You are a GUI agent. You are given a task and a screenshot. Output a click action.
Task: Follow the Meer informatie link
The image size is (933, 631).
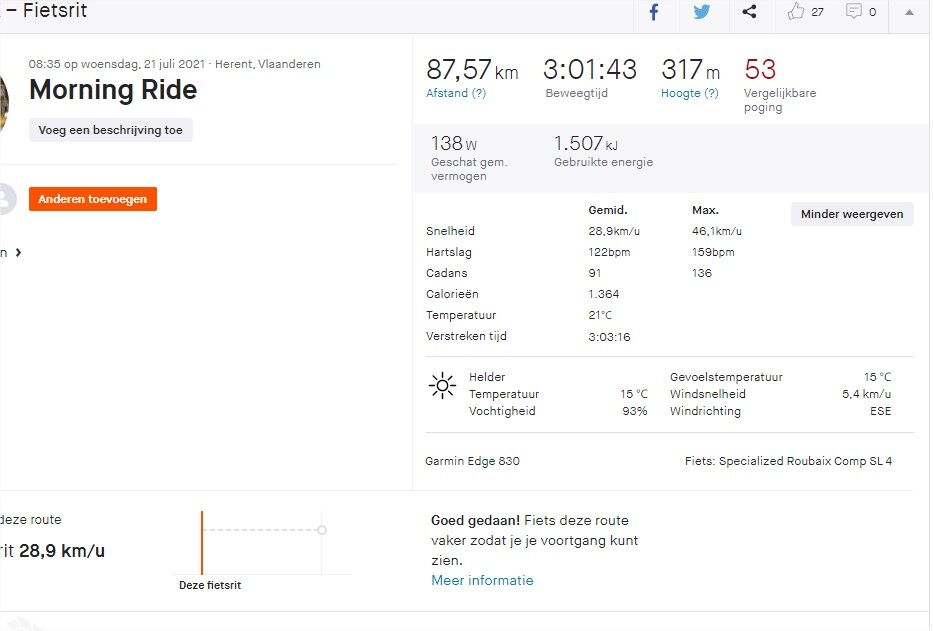click(482, 580)
